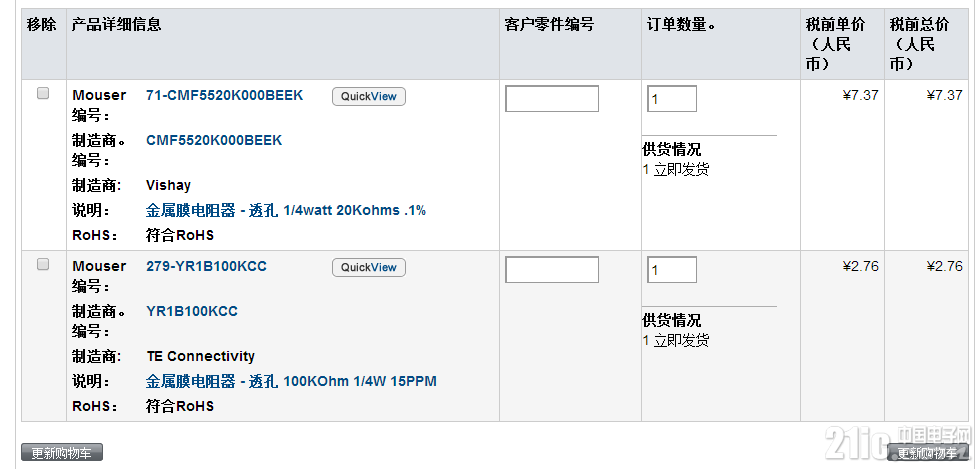Open manufacturer part link CMF5520K000BEEK

[214, 141]
